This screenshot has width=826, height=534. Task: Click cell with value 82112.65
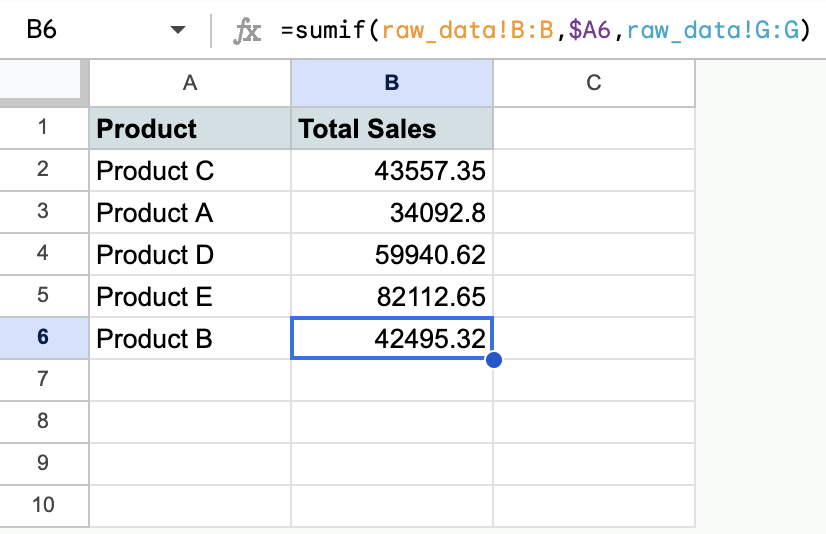[392, 297]
